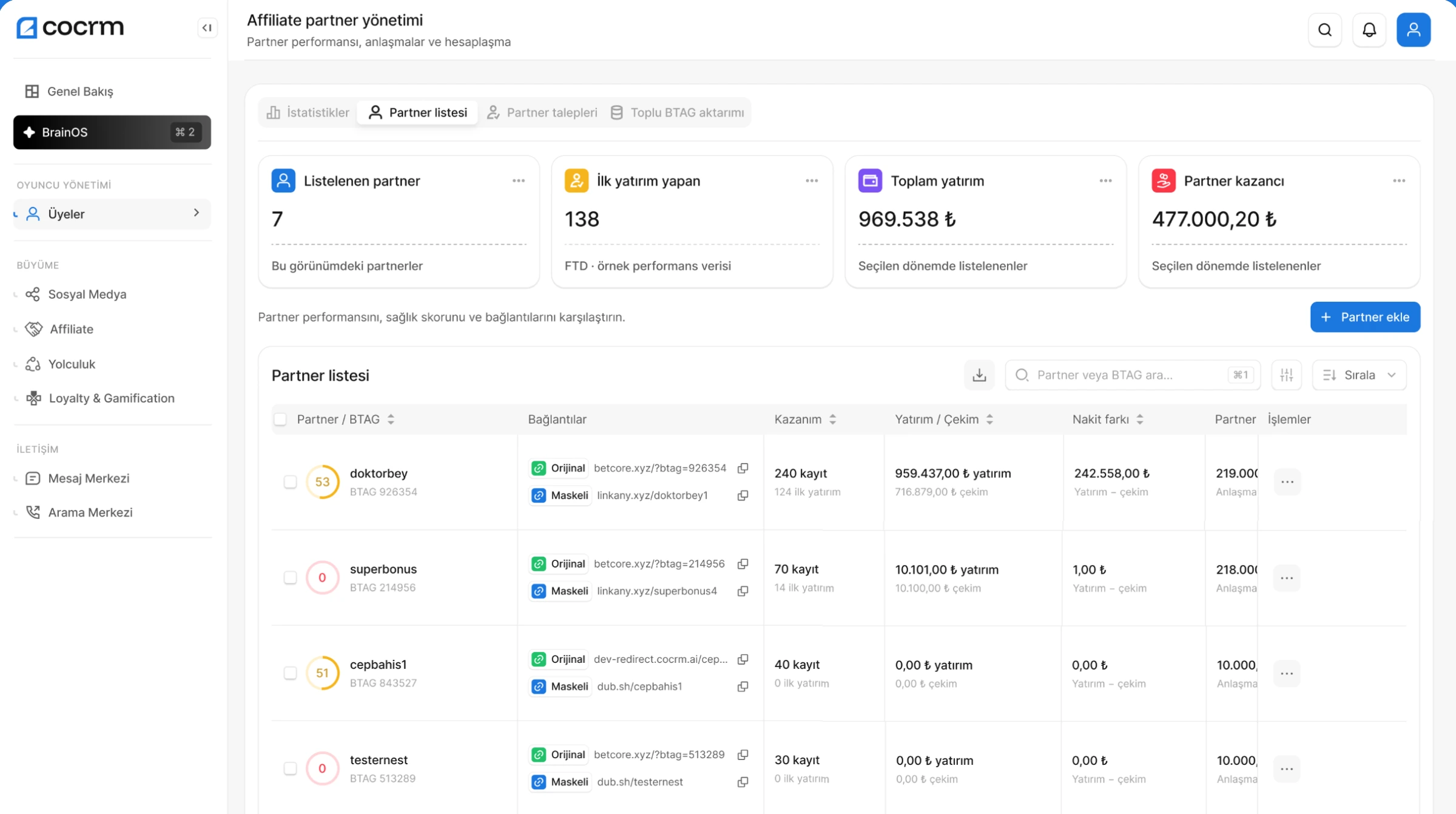The width and height of the screenshot is (1456, 814).
Task: Copy doktorbey original link betcore.xyz/?btag=926354
Action: (x=743, y=468)
